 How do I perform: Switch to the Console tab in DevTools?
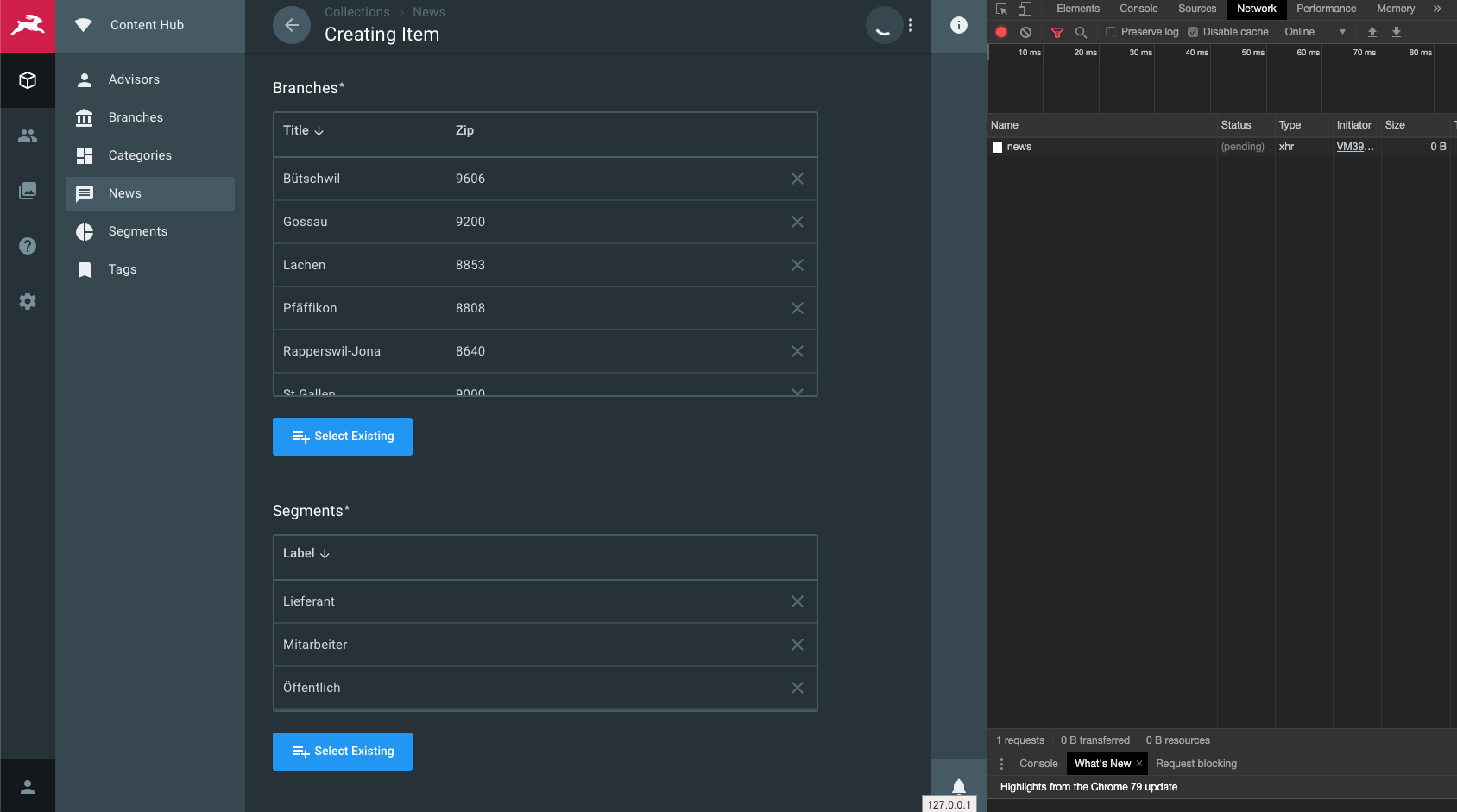click(x=1138, y=9)
